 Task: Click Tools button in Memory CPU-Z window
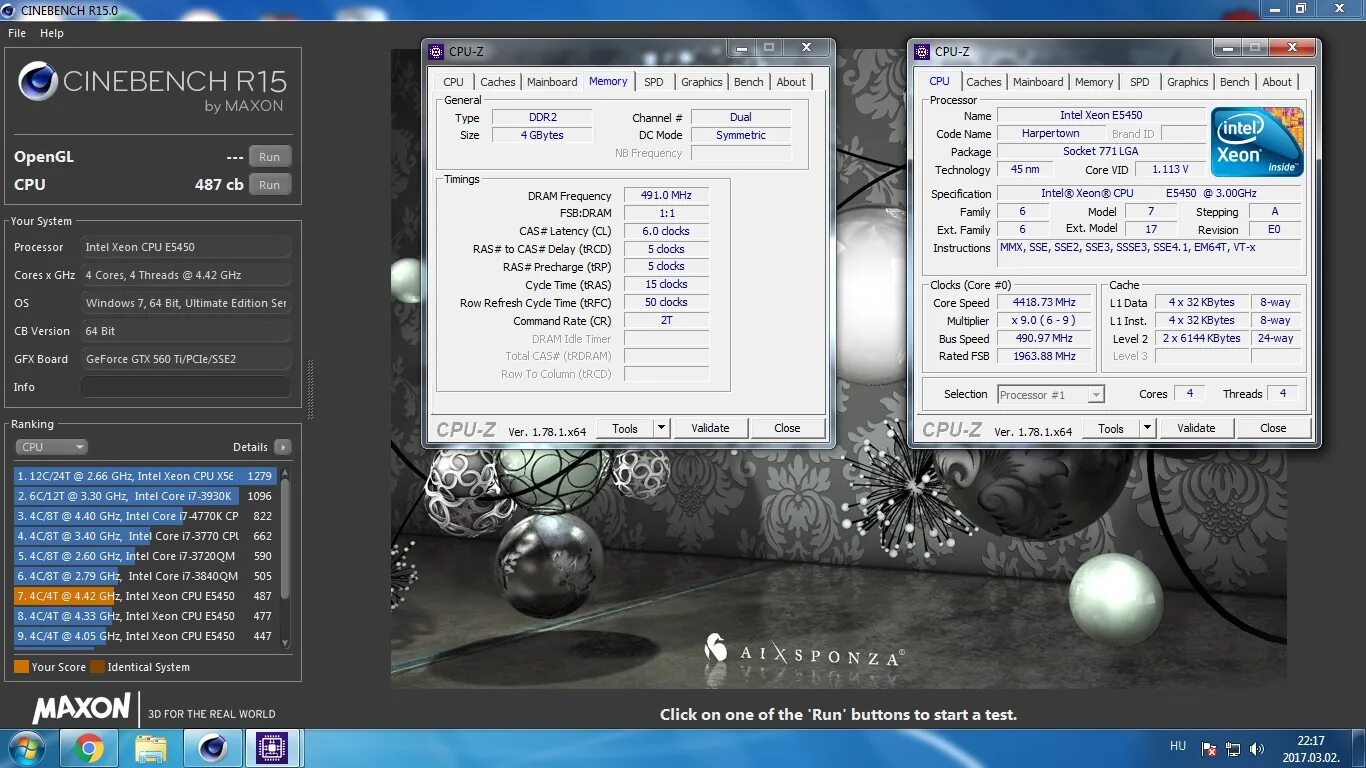pos(625,428)
